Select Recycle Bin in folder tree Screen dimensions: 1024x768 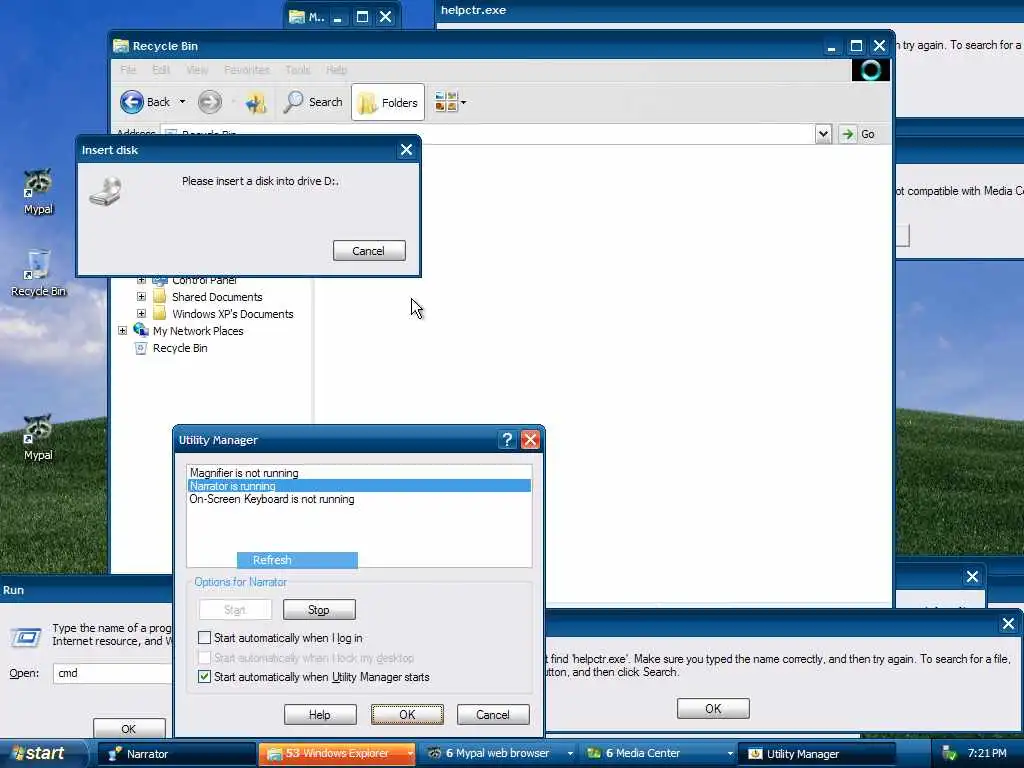tap(180, 348)
